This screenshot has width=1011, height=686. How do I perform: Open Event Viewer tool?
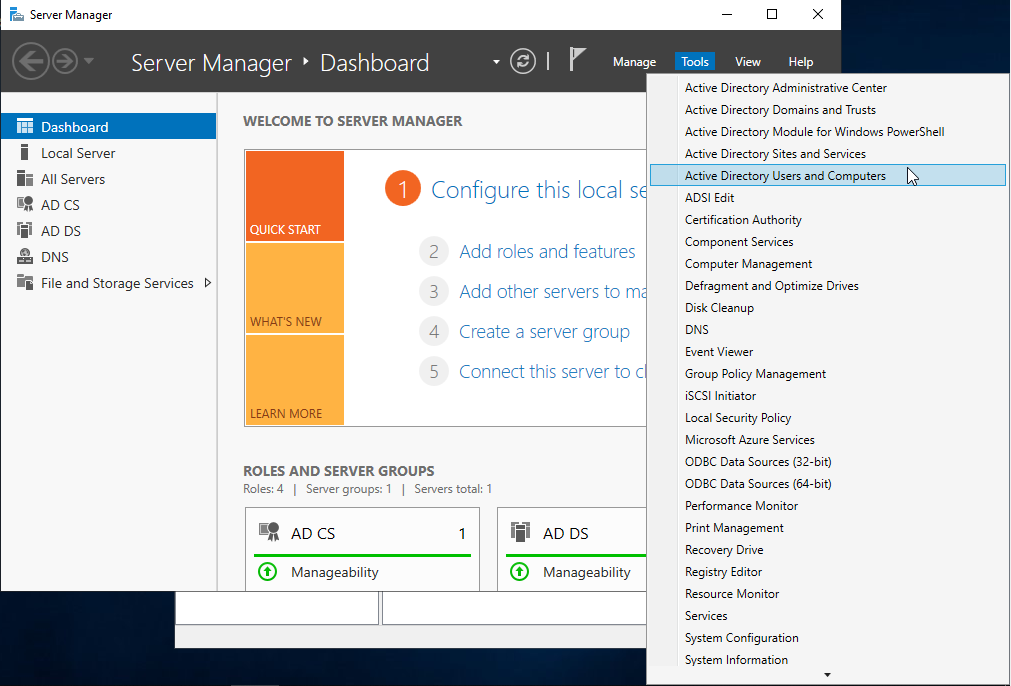tap(827, 351)
